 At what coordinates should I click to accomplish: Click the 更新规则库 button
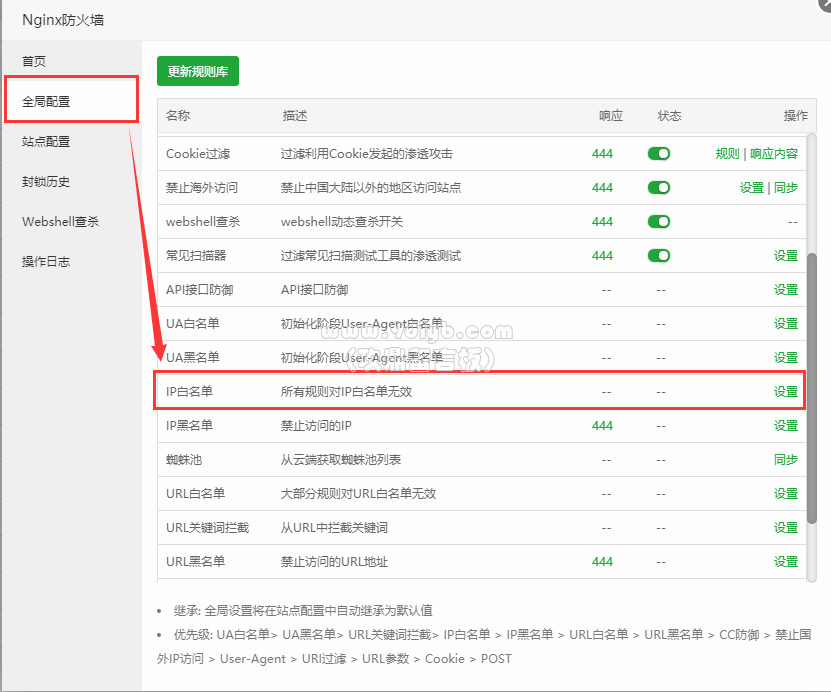click(x=198, y=71)
